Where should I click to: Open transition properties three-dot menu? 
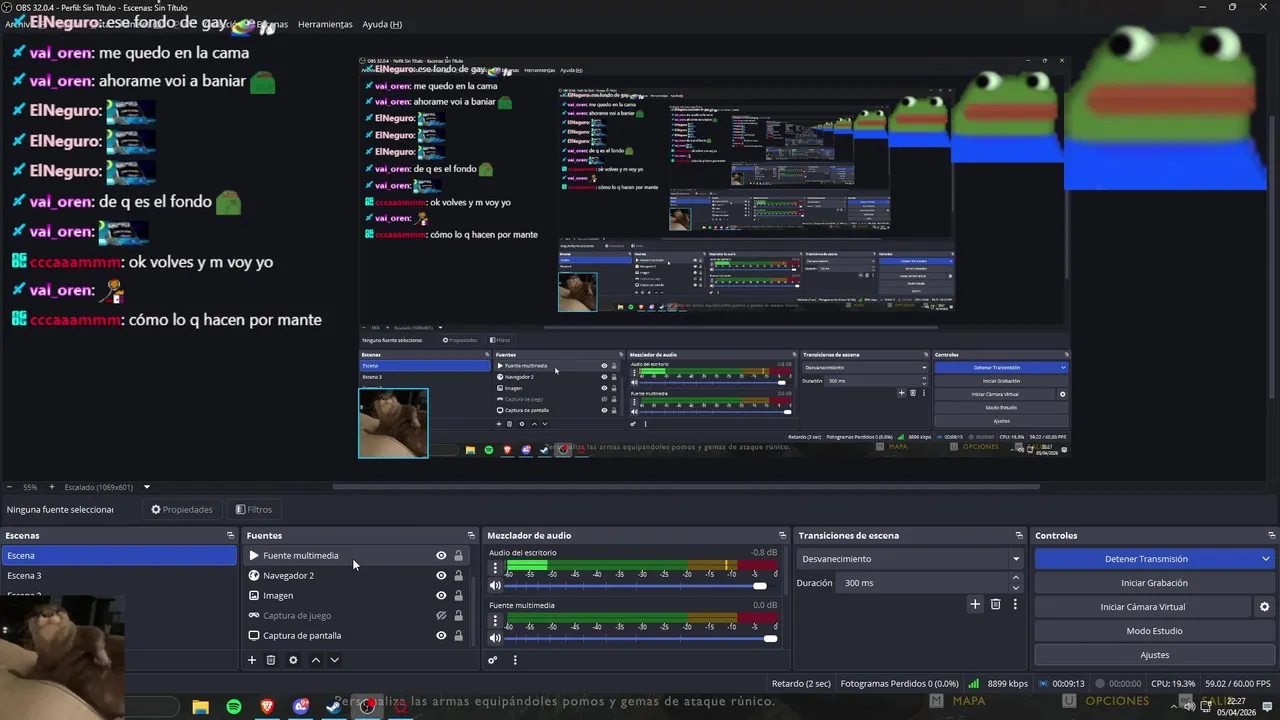coord(1015,604)
